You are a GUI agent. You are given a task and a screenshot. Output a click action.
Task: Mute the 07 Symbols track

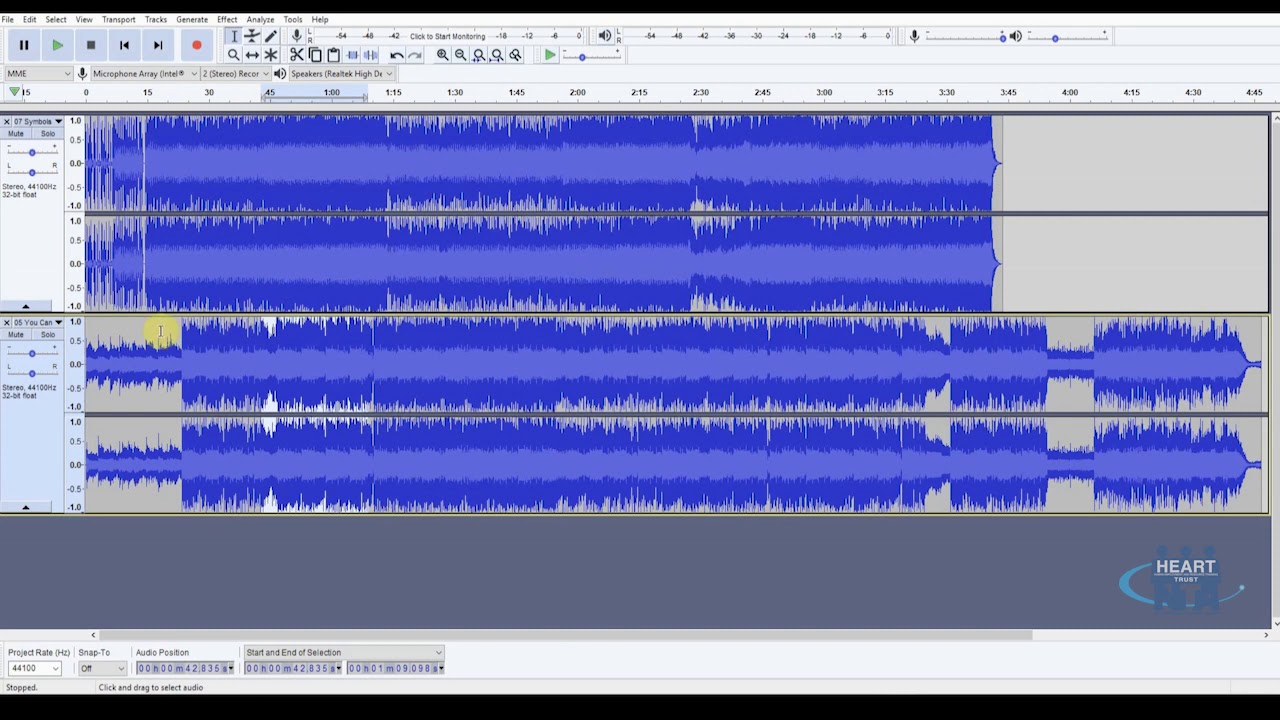(x=16, y=134)
